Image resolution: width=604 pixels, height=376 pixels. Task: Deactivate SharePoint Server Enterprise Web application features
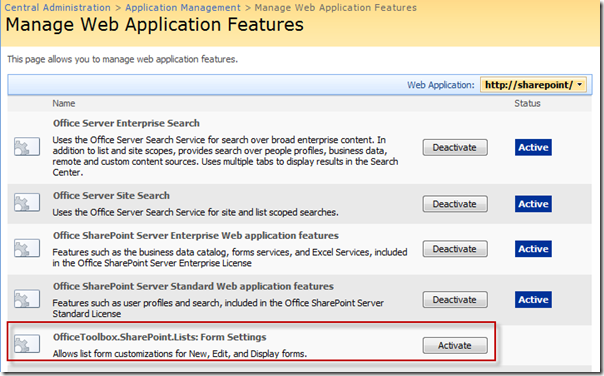pyautogui.click(x=455, y=249)
